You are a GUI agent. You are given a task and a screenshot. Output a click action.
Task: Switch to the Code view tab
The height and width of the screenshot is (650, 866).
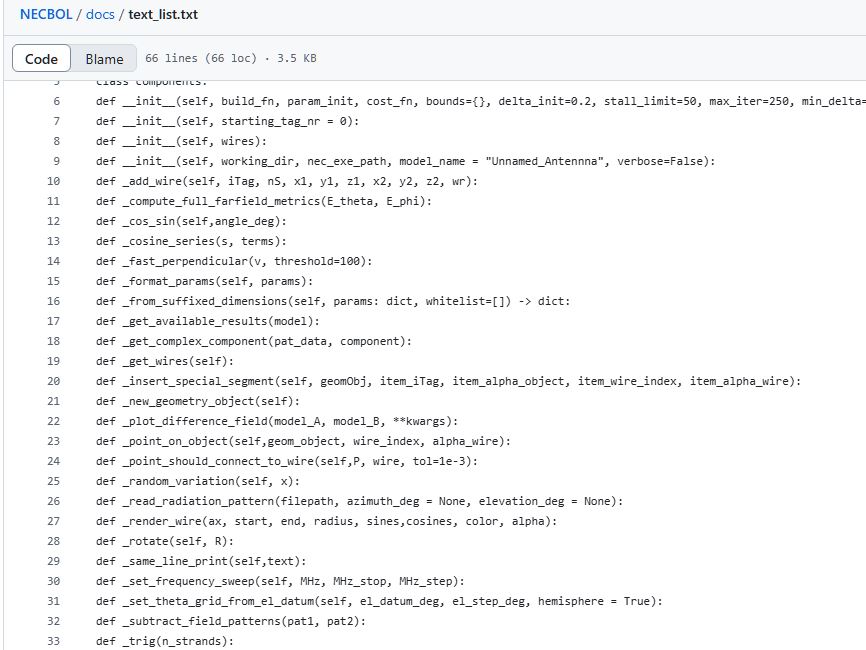pyautogui.click(x=41, y=59)
